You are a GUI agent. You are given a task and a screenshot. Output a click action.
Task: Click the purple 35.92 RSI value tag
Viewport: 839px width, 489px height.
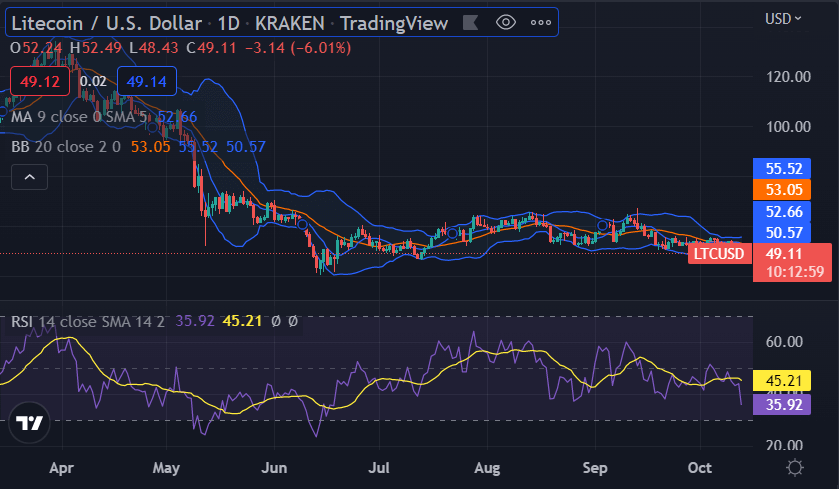[x=782, y=404]
